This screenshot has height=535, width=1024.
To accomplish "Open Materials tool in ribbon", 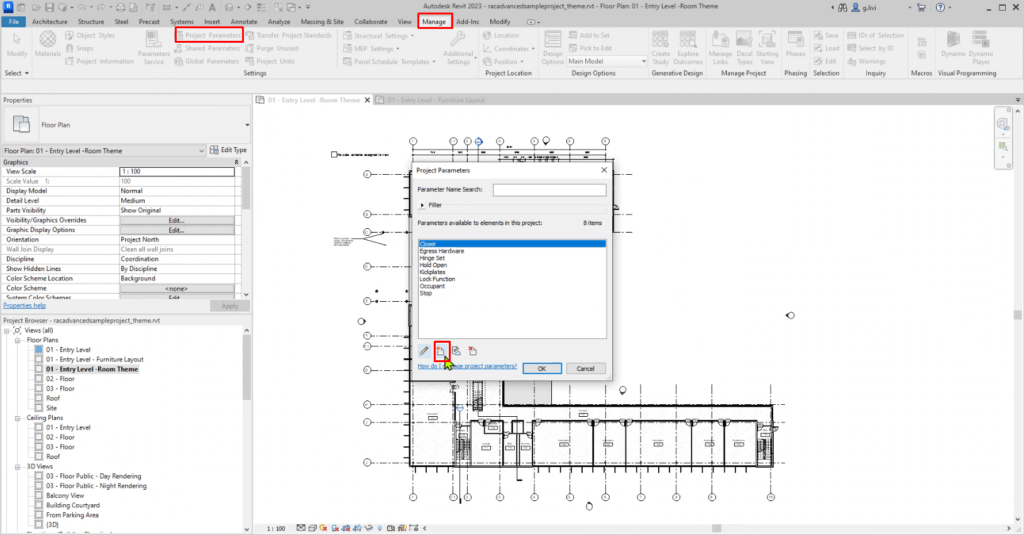I will click(x=48, y=43).
